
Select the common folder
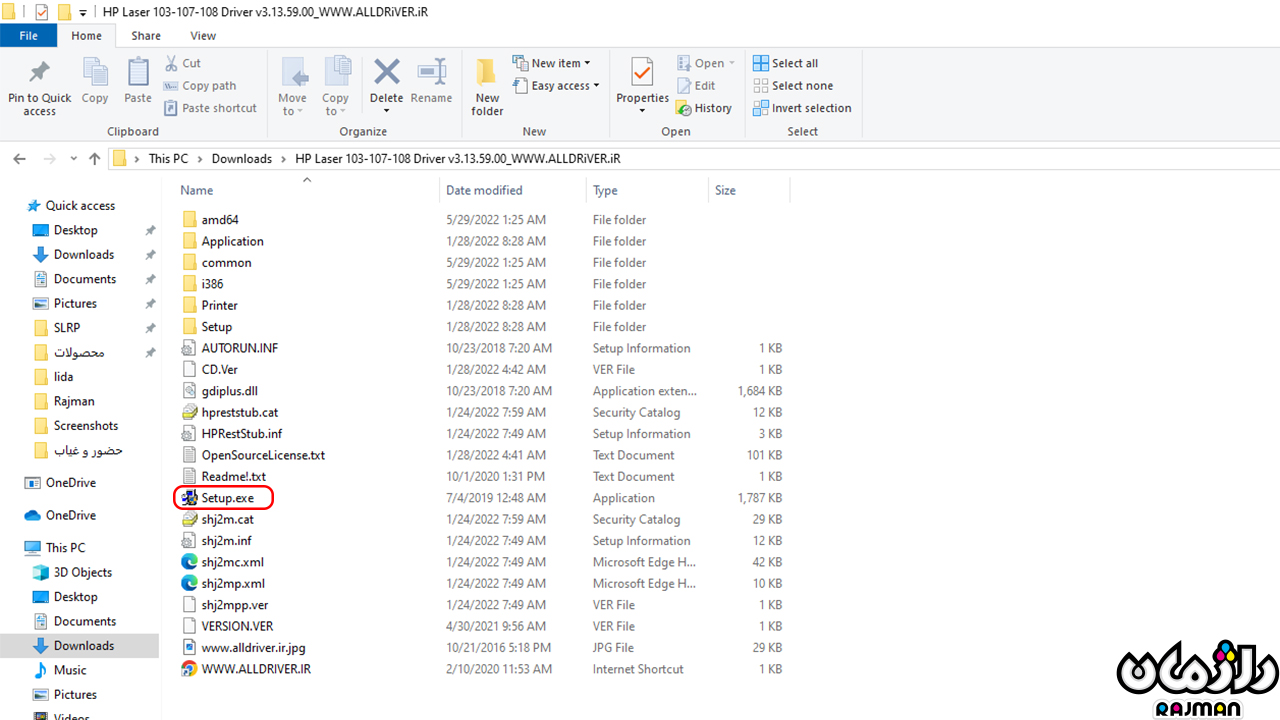click(226, 263)
